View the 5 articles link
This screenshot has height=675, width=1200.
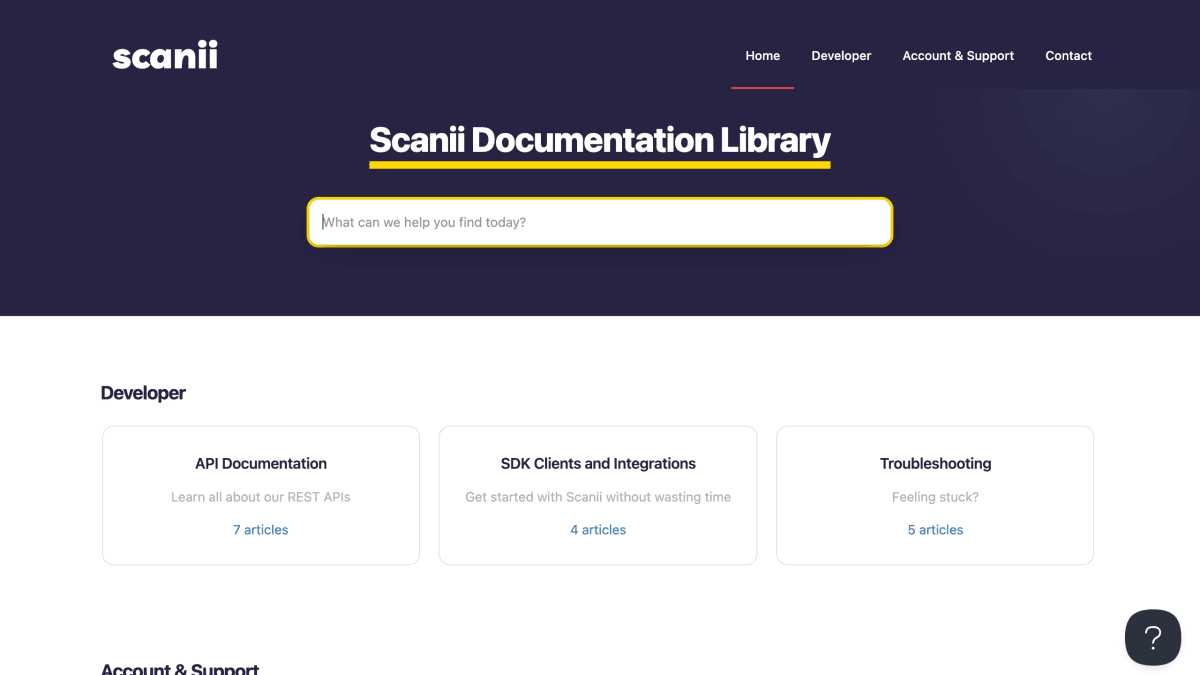[x=936, y=530]
